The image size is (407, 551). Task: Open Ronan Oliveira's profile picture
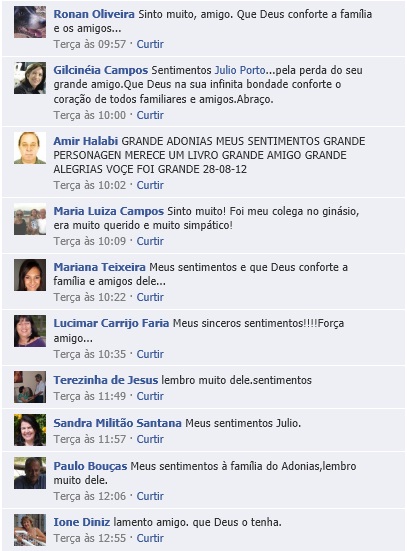point(30,22)
